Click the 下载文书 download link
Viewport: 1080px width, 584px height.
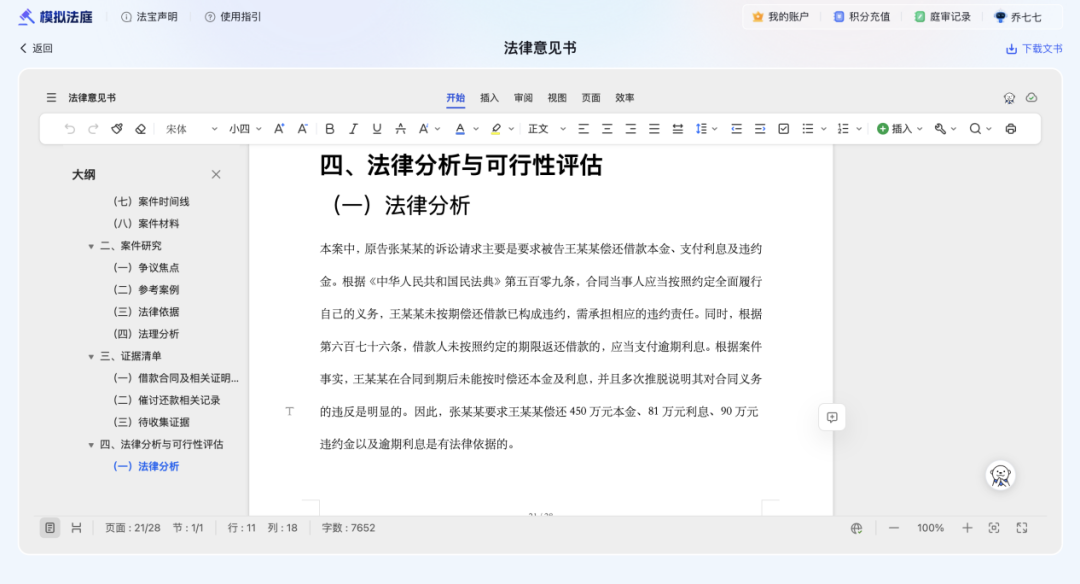(1035, 47)
